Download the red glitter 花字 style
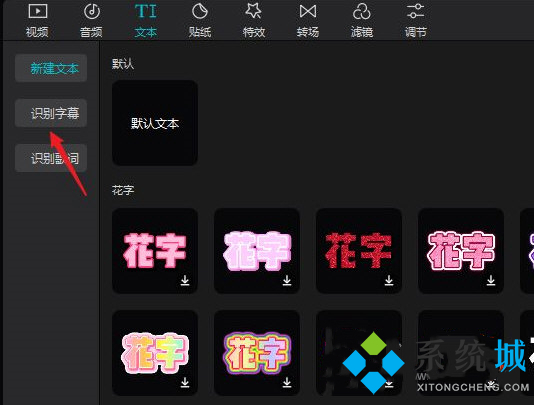534x405 pixels. (x=389, y=280)
